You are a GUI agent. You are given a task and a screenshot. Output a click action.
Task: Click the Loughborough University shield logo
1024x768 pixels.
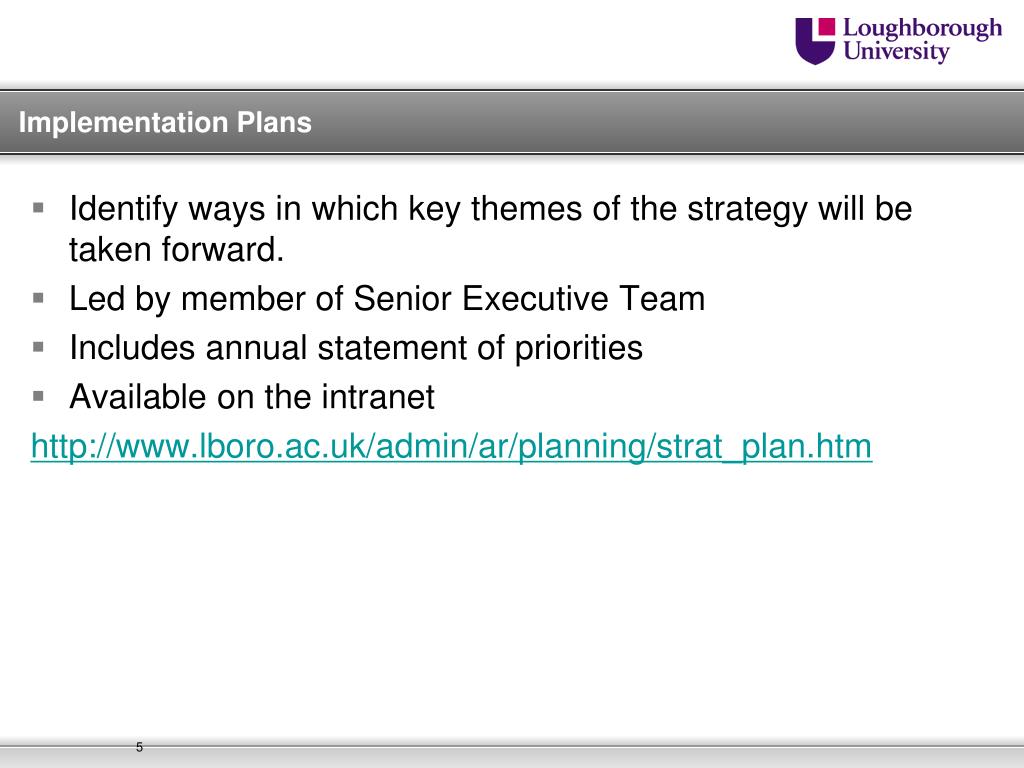(815, 40)
